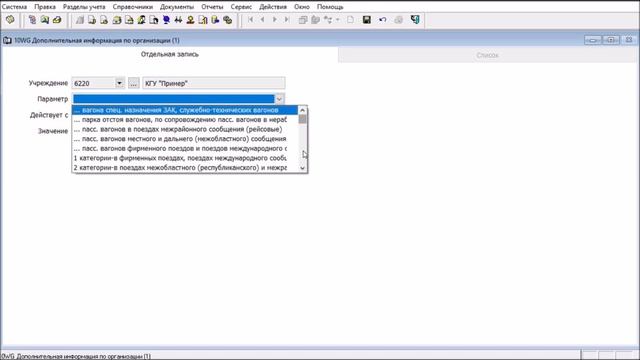The image size is (640, 360).
Task: Click the linked chain circles toolbar icon
Action: pyautogui.click(x=228, y=20)
